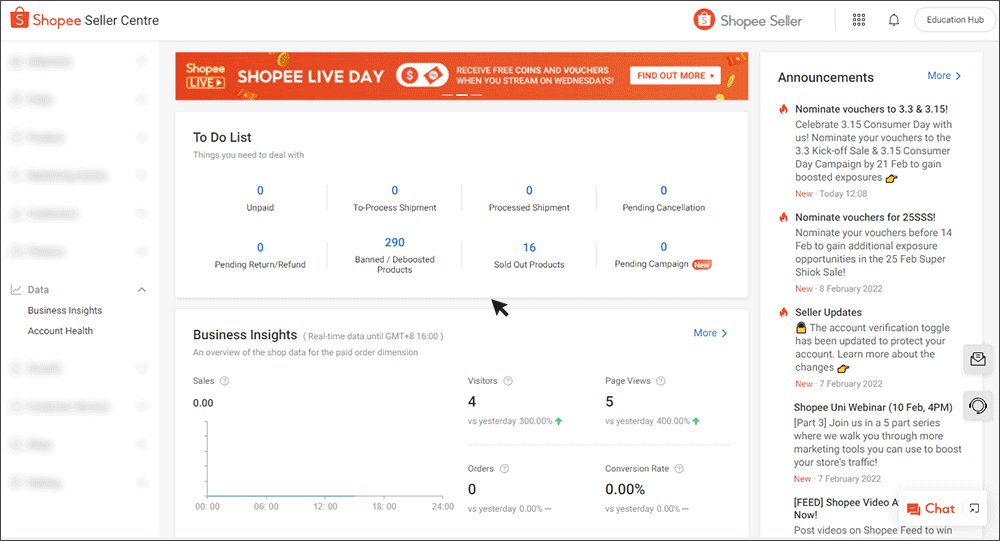Open the mail envelope side widget
The width and height of the screenshot is (1000, 541).
pos(978,359)
